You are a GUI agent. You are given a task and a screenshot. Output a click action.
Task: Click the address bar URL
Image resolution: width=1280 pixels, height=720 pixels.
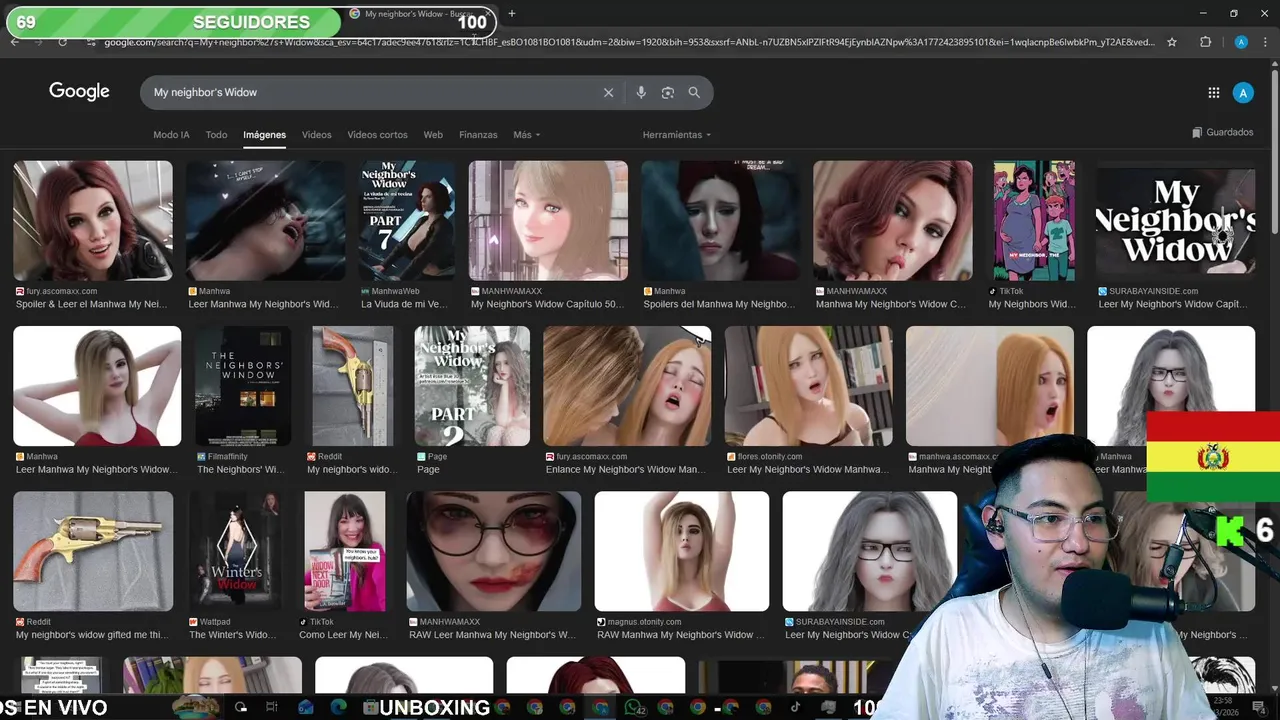pyautogui.click(x=629, y=42)
